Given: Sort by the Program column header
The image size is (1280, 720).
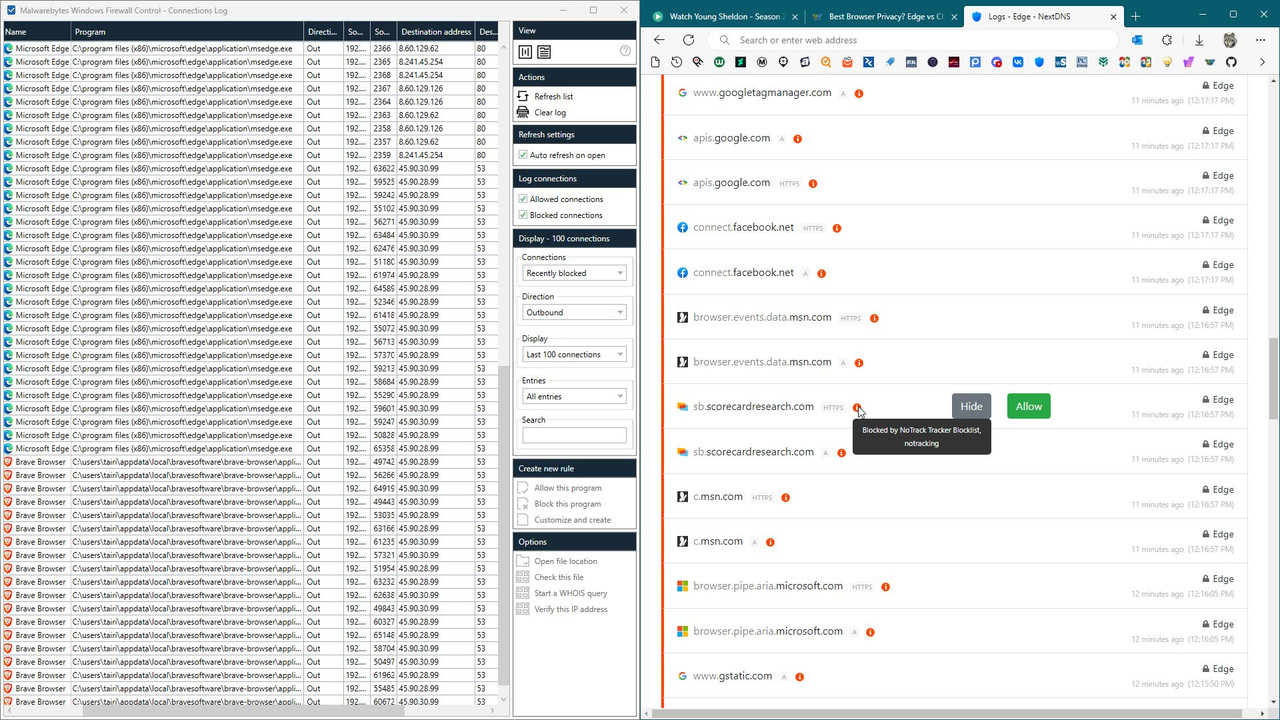Looking at the screenshot, I should click(187, 32).
